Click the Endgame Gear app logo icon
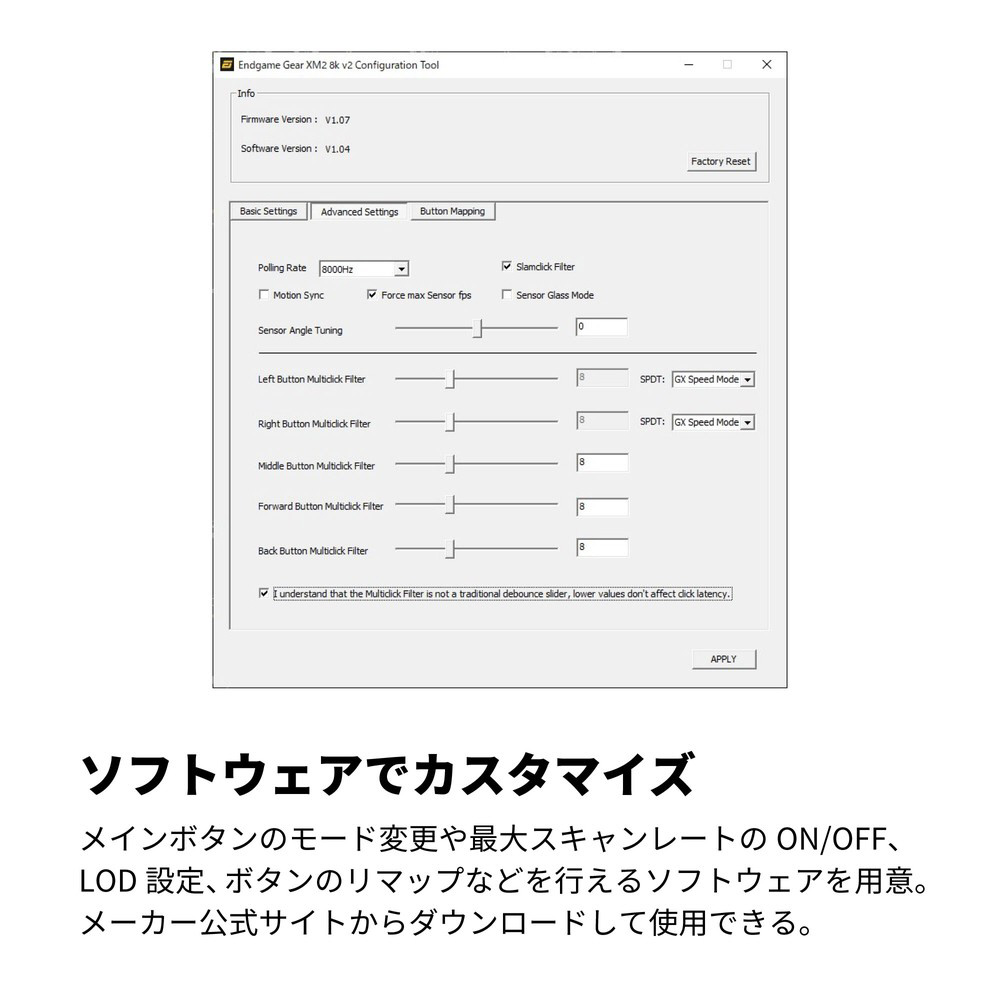This screenshot has width=1000, height=1000. click(x=228, y=65)
